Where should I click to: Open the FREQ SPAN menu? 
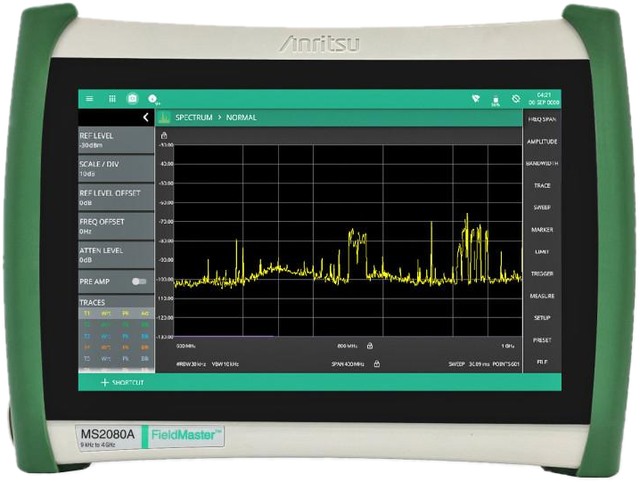(x=542, y=120)
